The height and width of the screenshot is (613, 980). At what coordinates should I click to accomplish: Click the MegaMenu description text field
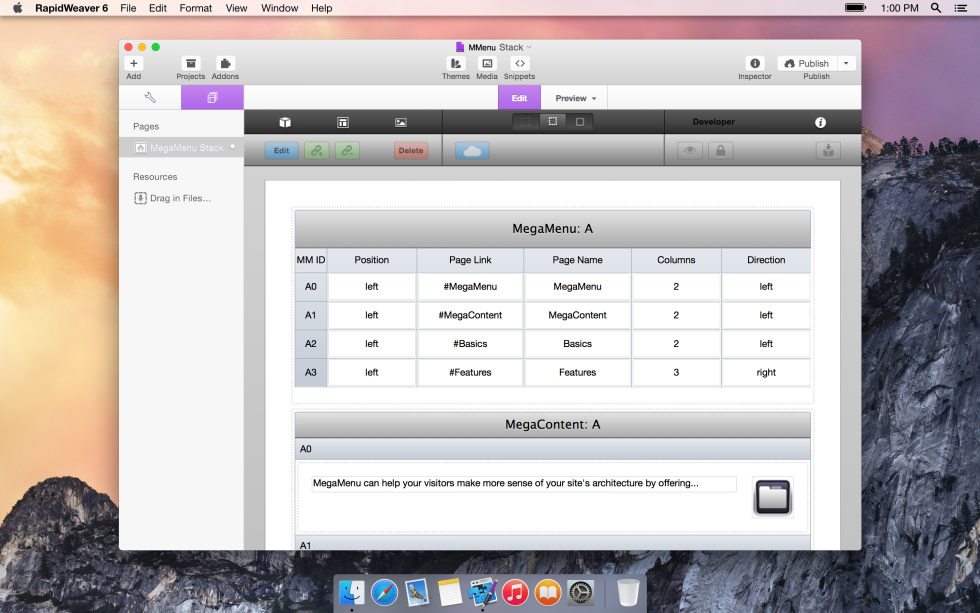point(524,483)
